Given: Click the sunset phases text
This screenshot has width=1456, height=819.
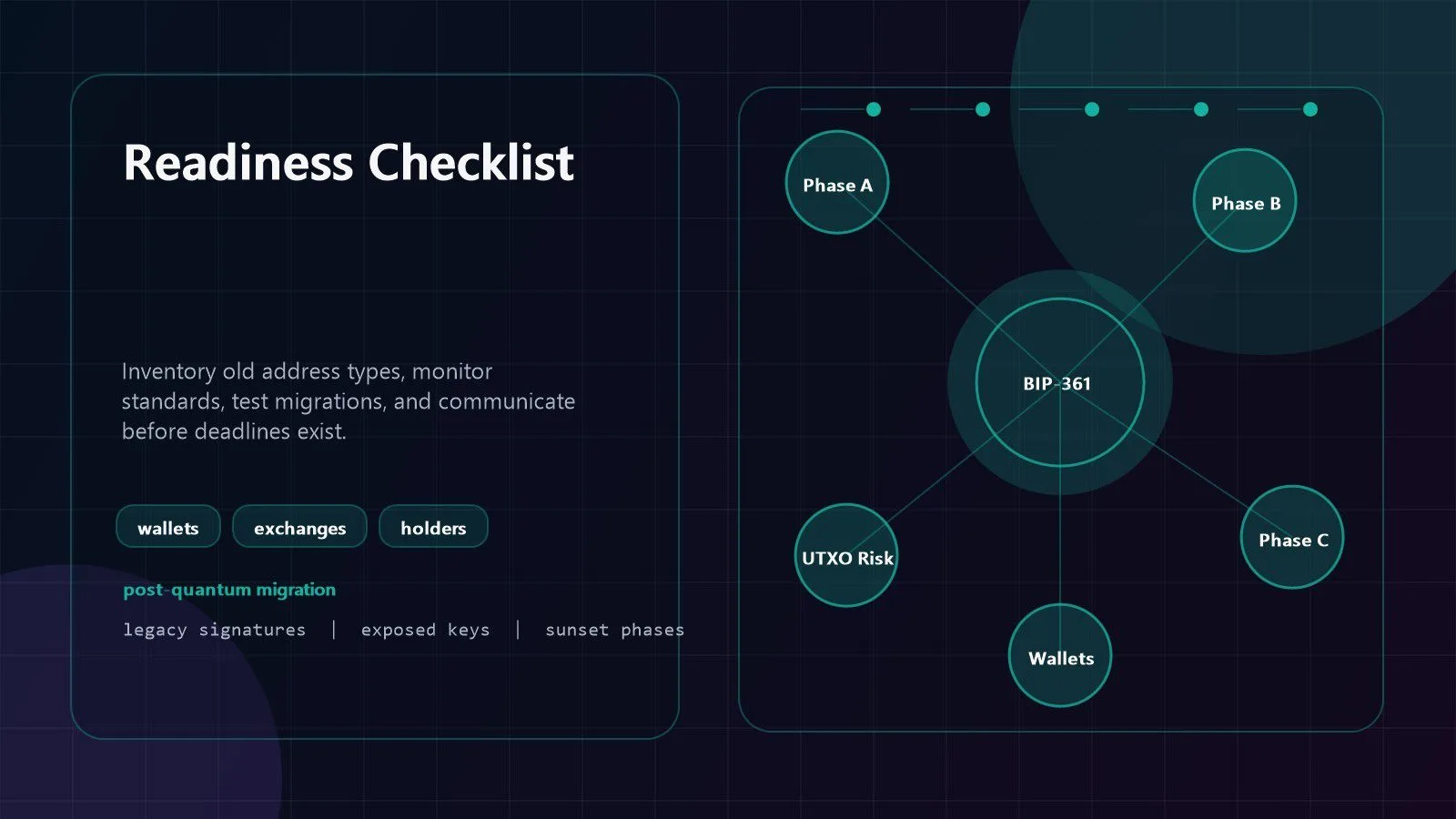Looking at the screenshot, I should [614, 630].
